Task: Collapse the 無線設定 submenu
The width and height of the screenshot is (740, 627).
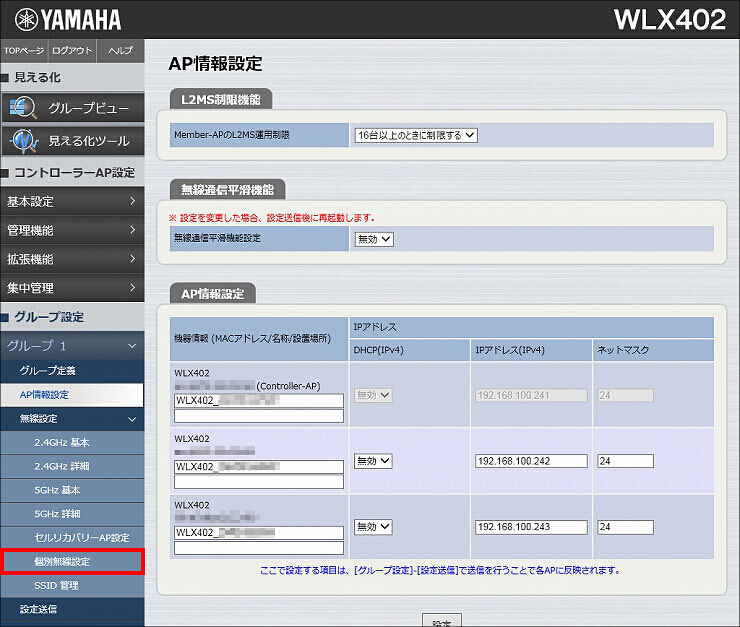Action: pos(72,418)
